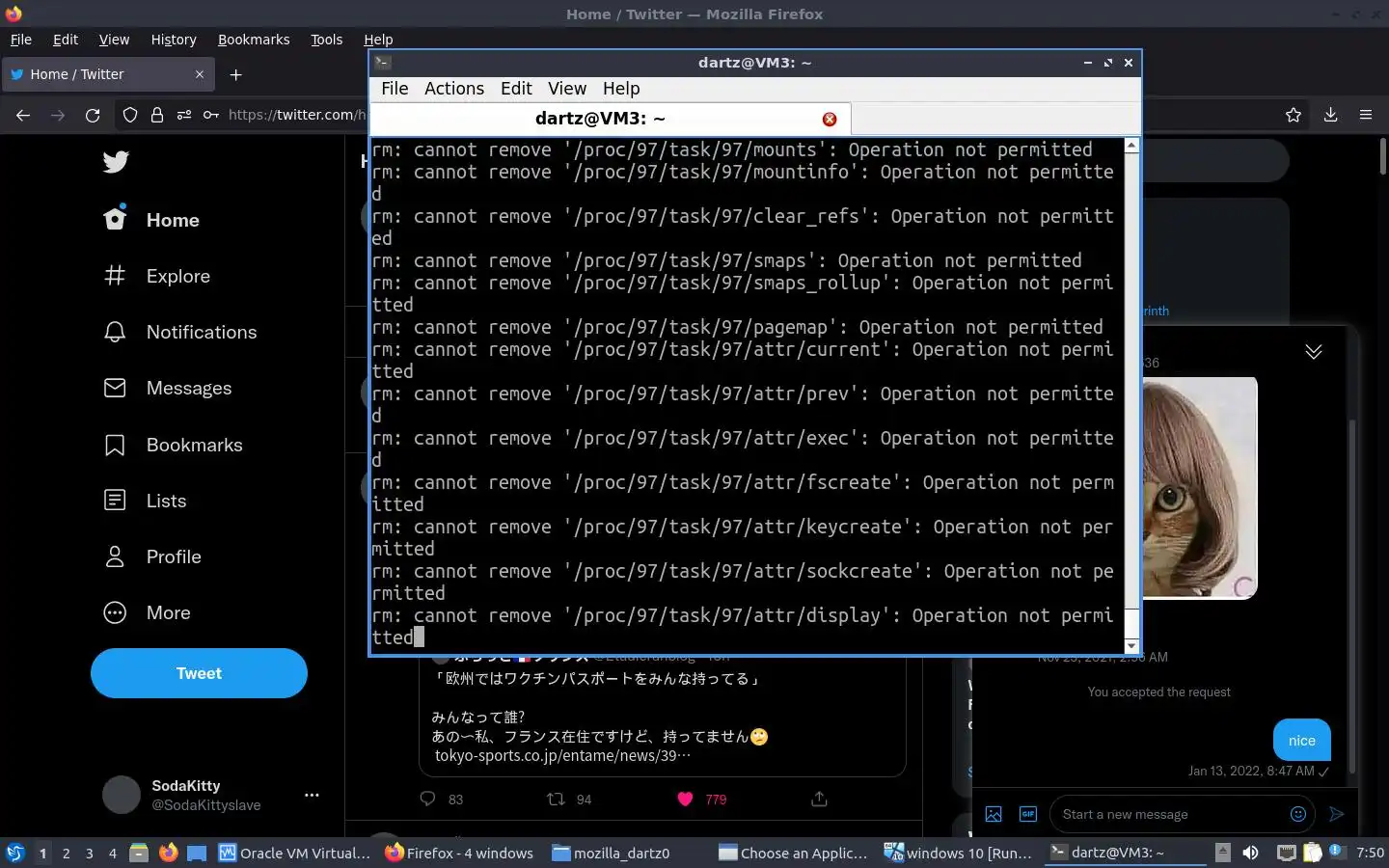Open Home in Twitter sidebar
This screenshot has height=868, width=1389.
pyautogui.click(x=151, y=220)
